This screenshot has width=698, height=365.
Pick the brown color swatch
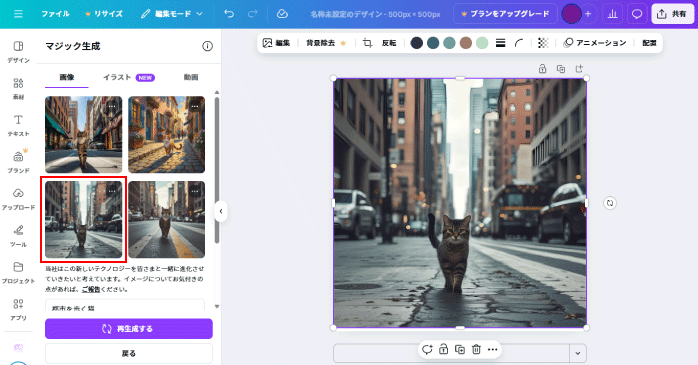coord(466,43)
